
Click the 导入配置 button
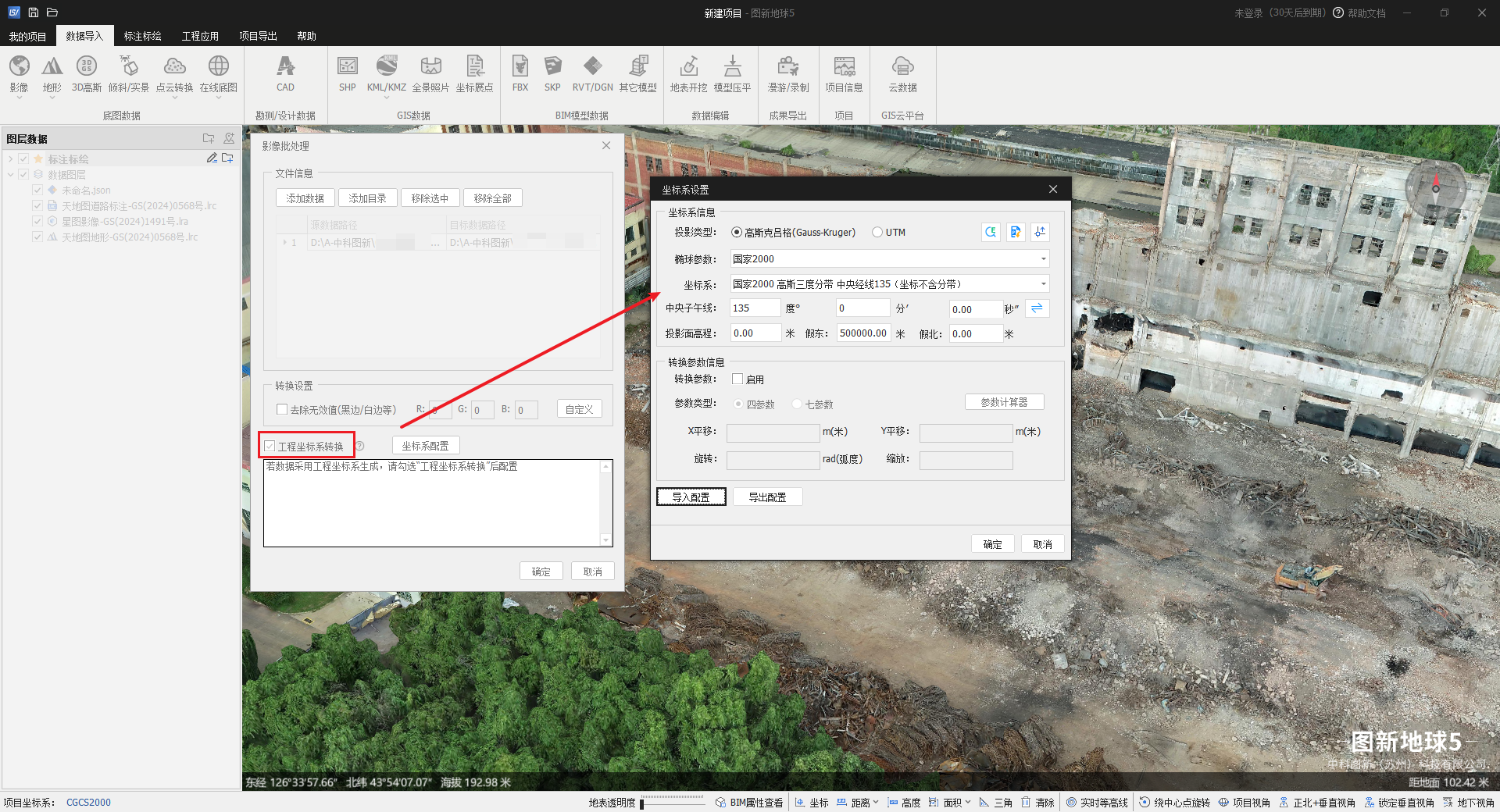tap(691, 497)
